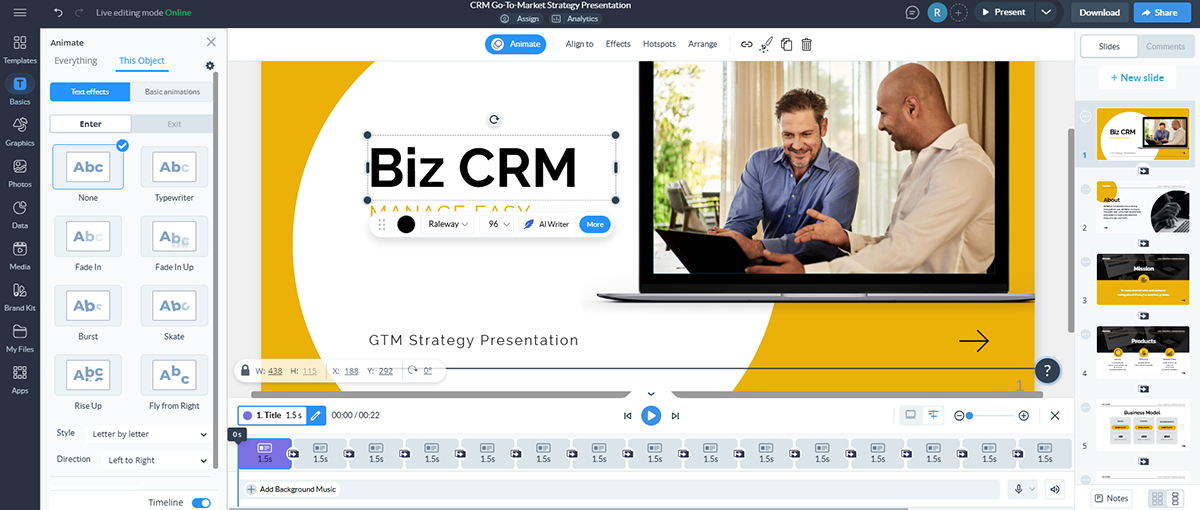Click the Download button
Image resolution: width=1200 pixels, height=510 pixels.
1099,13
